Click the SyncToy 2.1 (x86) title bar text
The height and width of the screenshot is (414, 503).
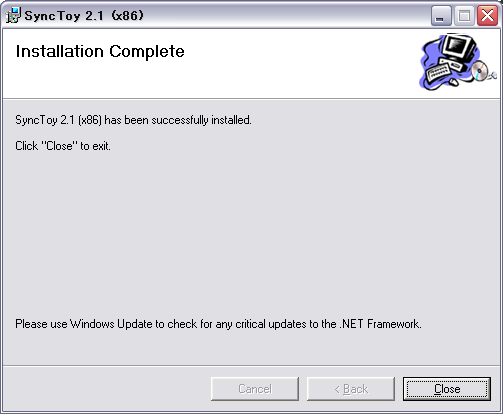(x=84, y=16)
